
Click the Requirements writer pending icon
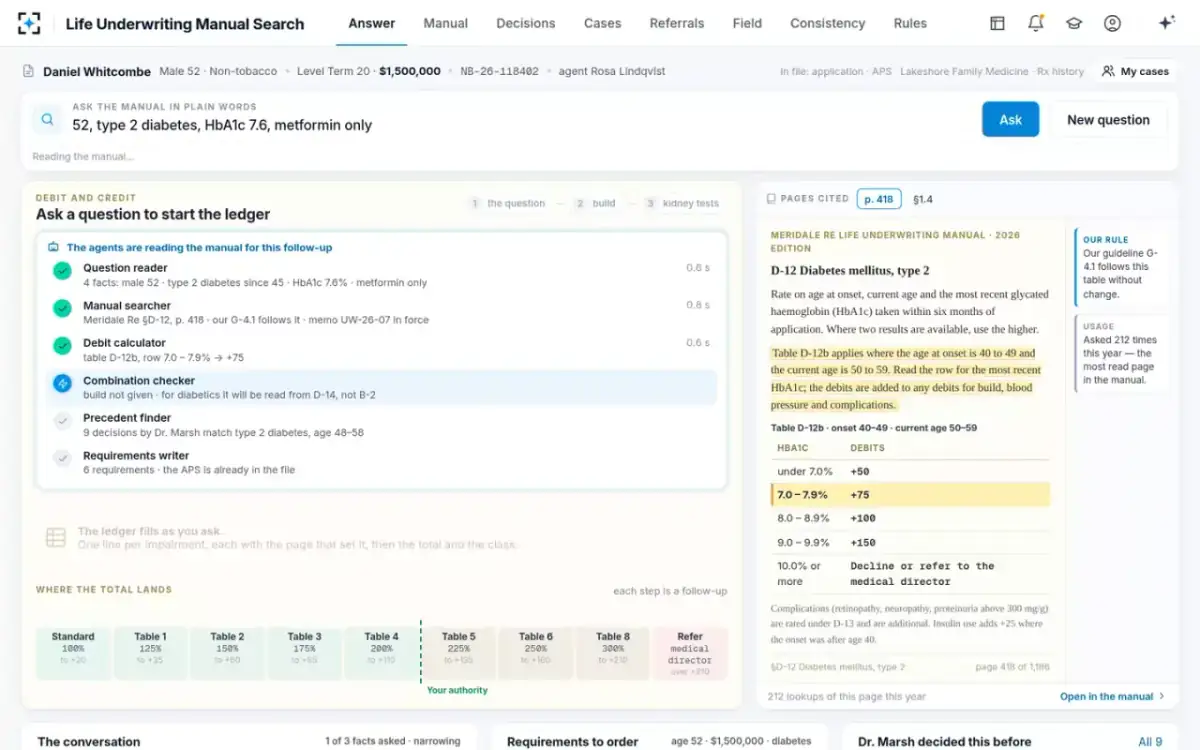62,458
